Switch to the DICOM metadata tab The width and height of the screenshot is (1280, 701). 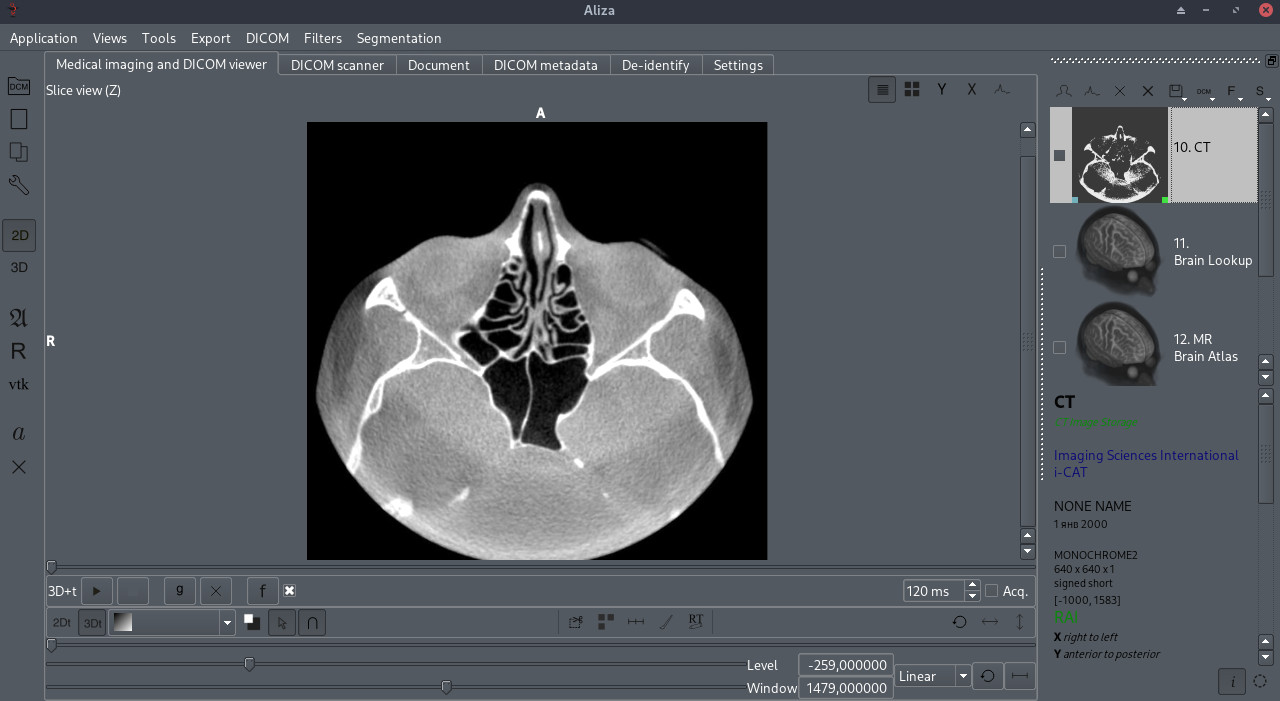click(545, 65)
